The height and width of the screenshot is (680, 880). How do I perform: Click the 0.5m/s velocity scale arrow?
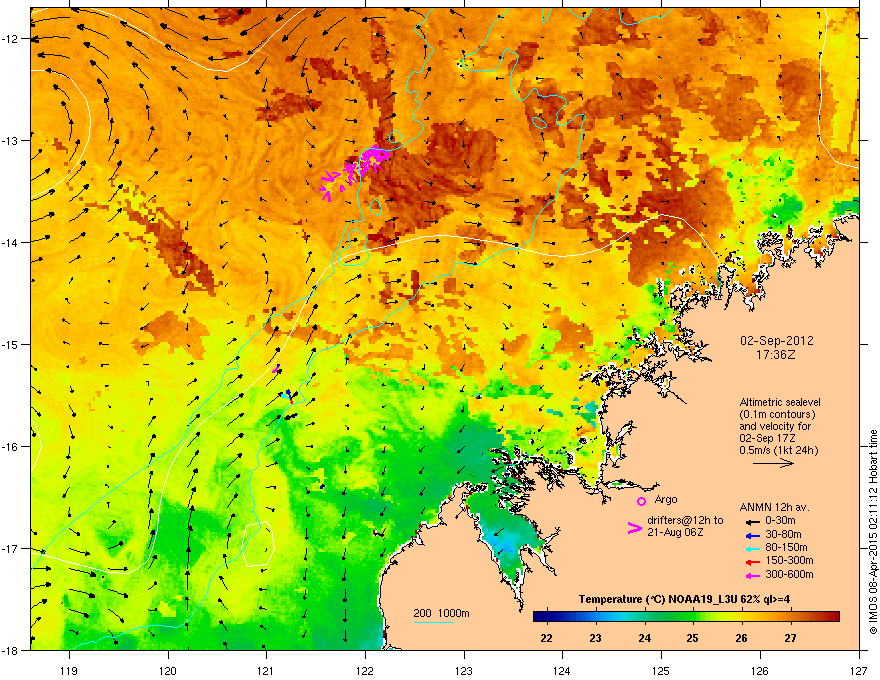[773, 463]
